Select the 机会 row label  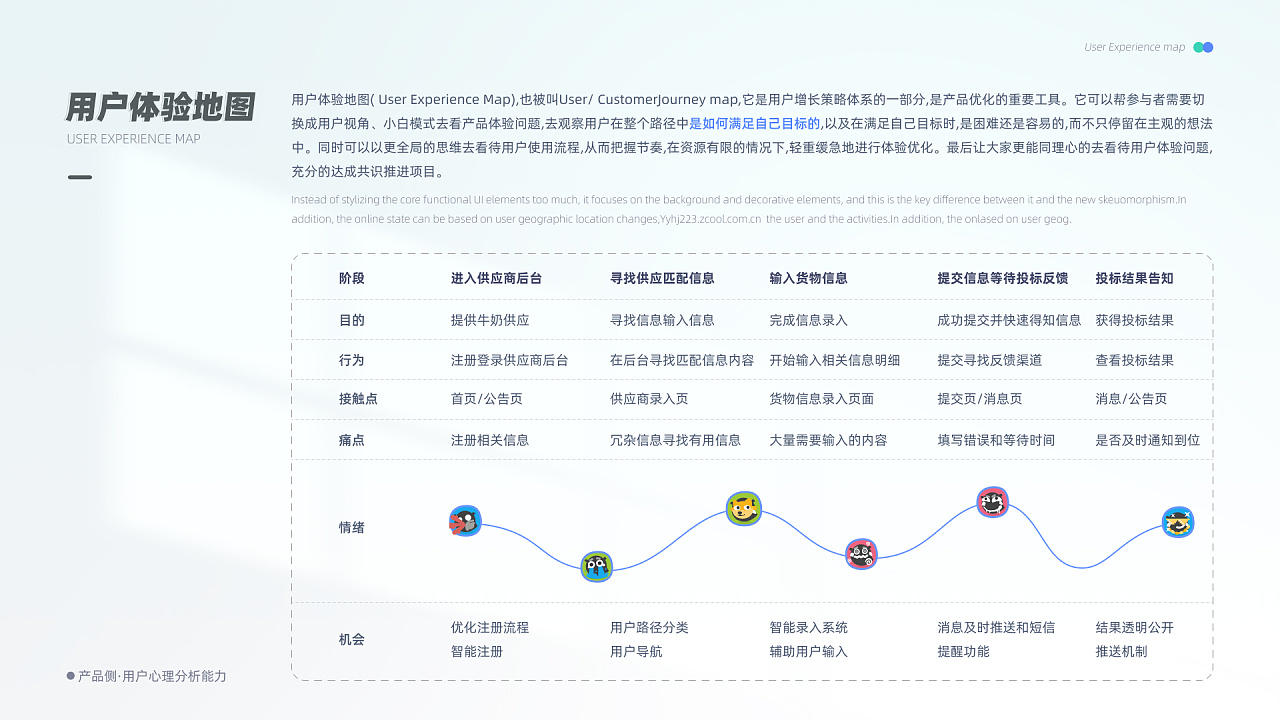352,639
